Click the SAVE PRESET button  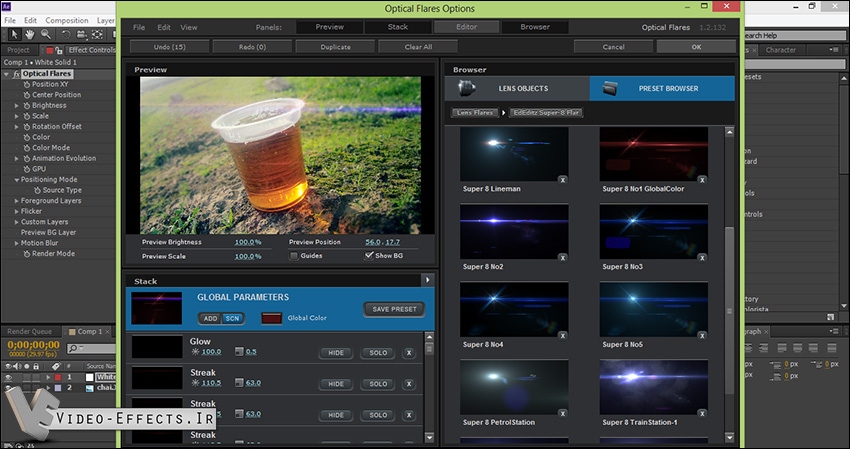click(394, 309)
